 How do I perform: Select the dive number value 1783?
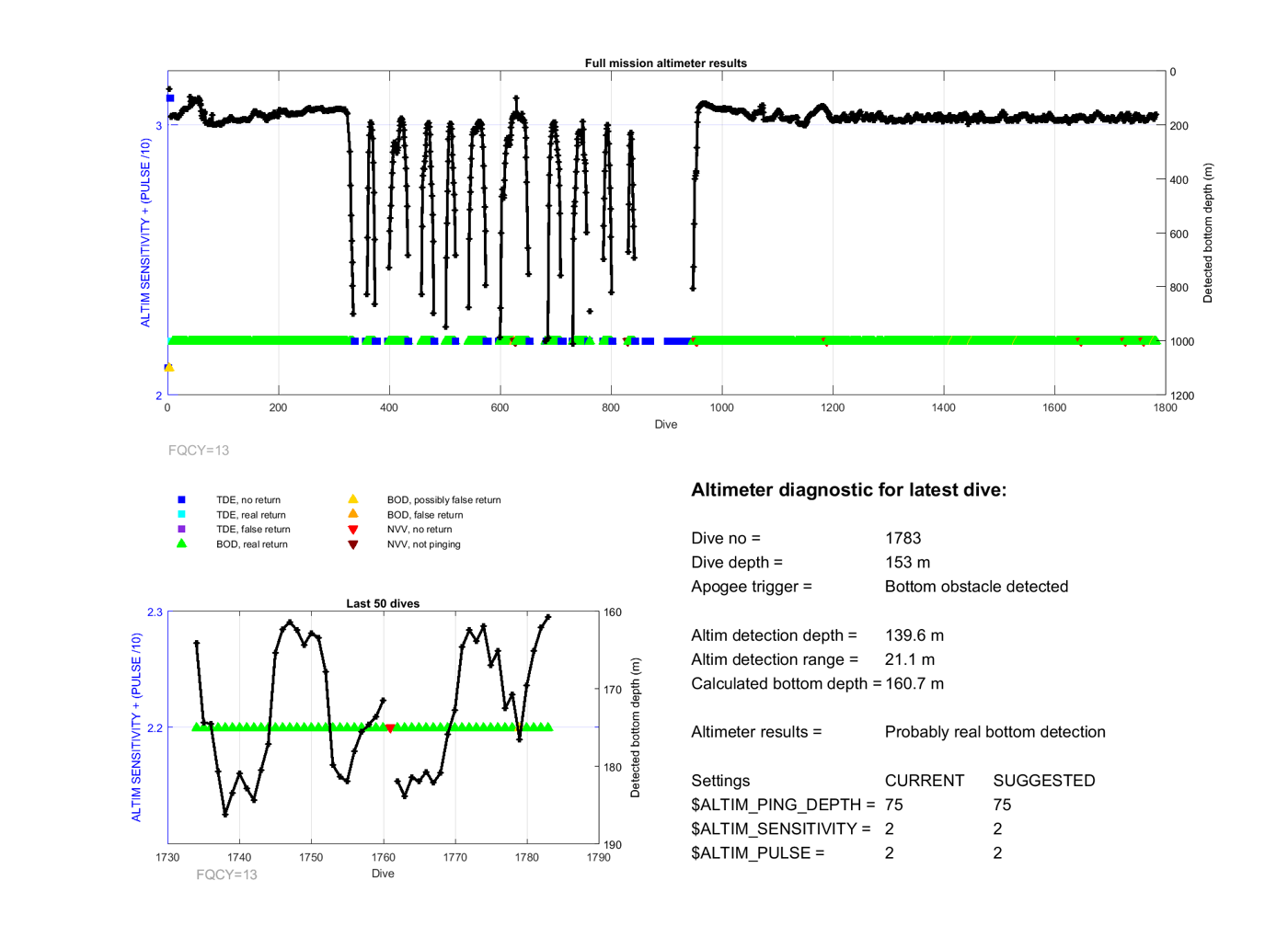(903, 538)
